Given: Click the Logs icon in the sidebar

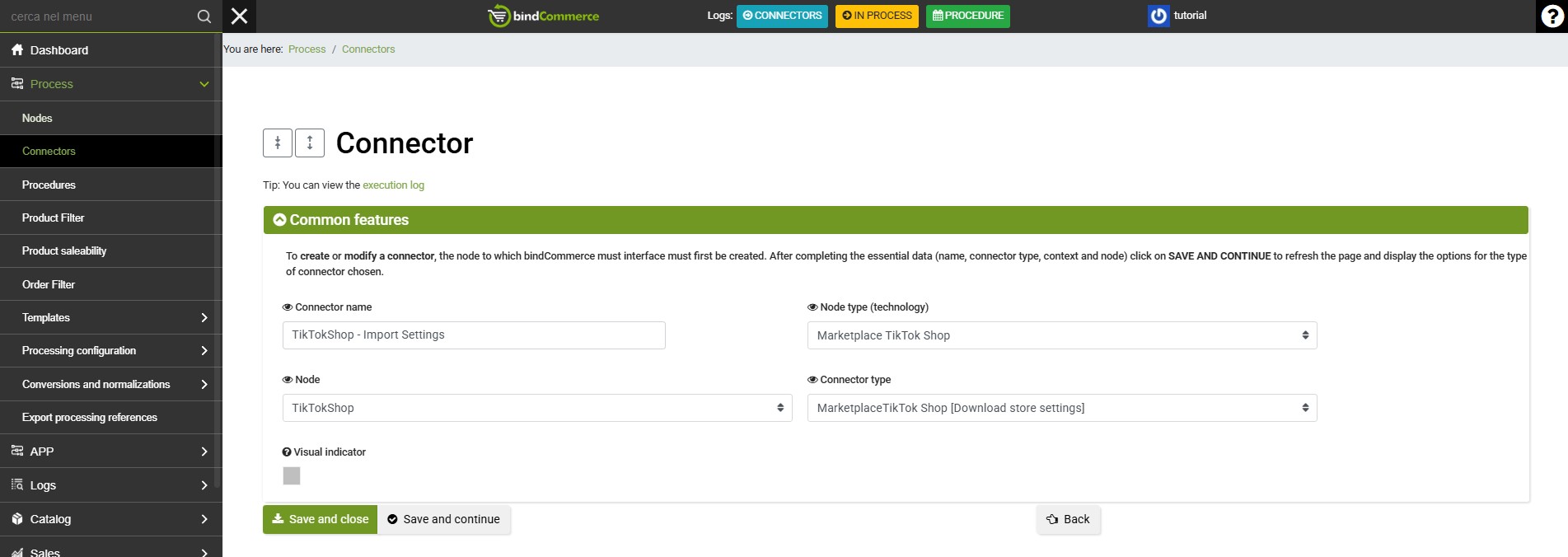Looking at the screenshot, I should (x=17, y=484).
